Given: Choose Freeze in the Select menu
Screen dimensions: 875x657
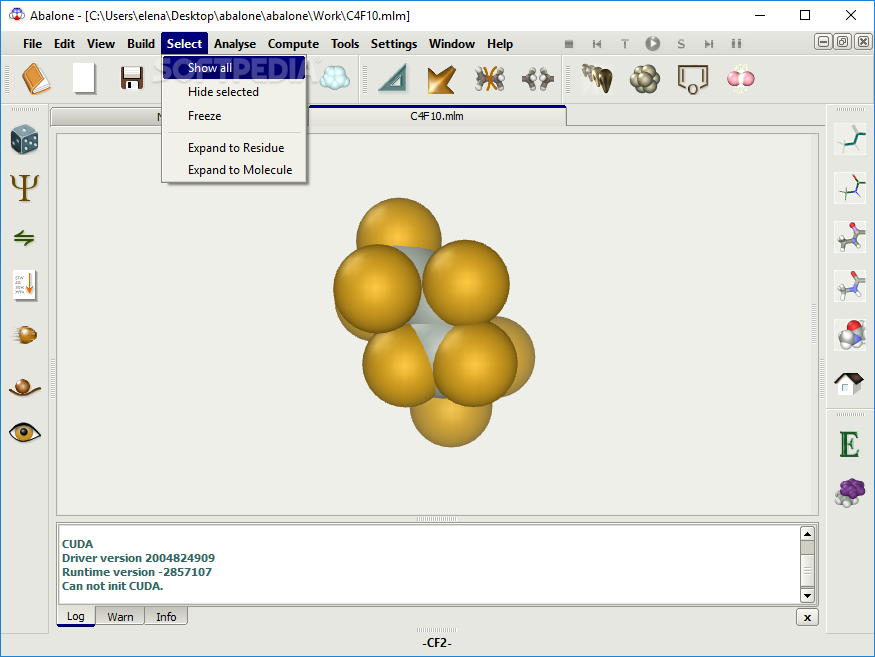Looking at the screenshot, I should click(x=234, y=116).
